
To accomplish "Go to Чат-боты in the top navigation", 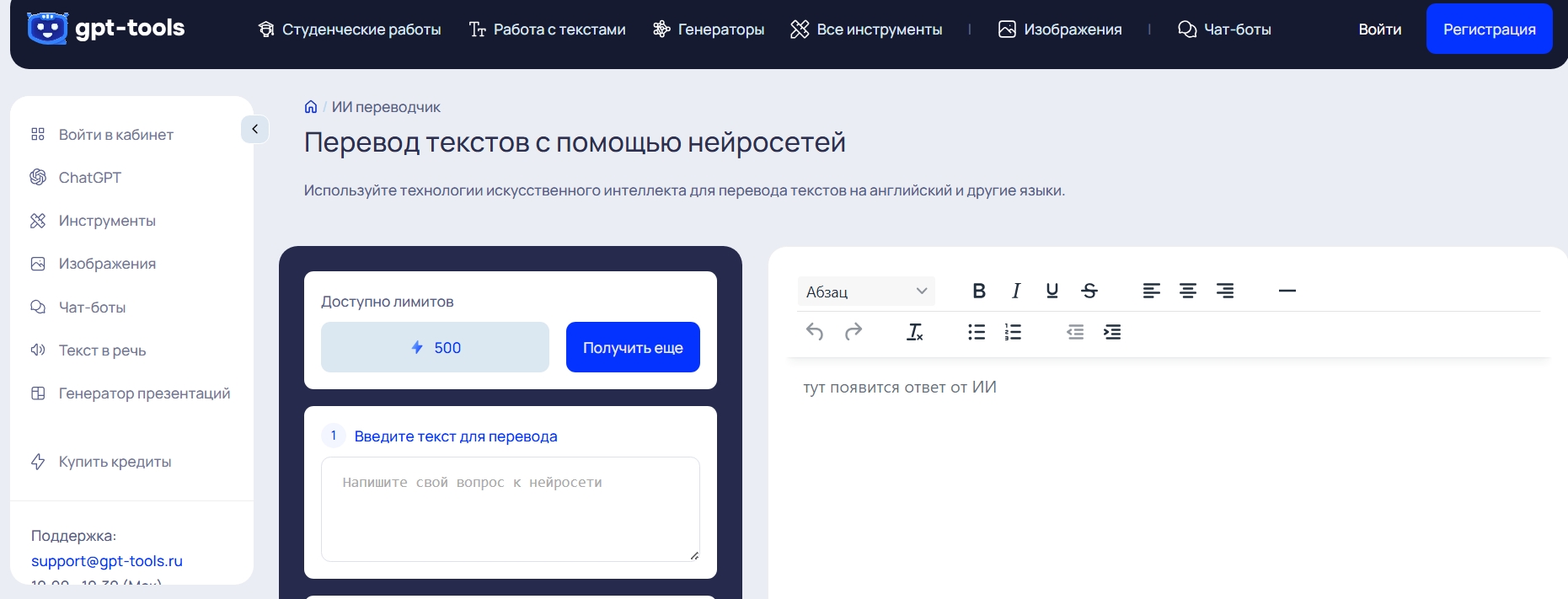I will click(x=1224, y=29).
